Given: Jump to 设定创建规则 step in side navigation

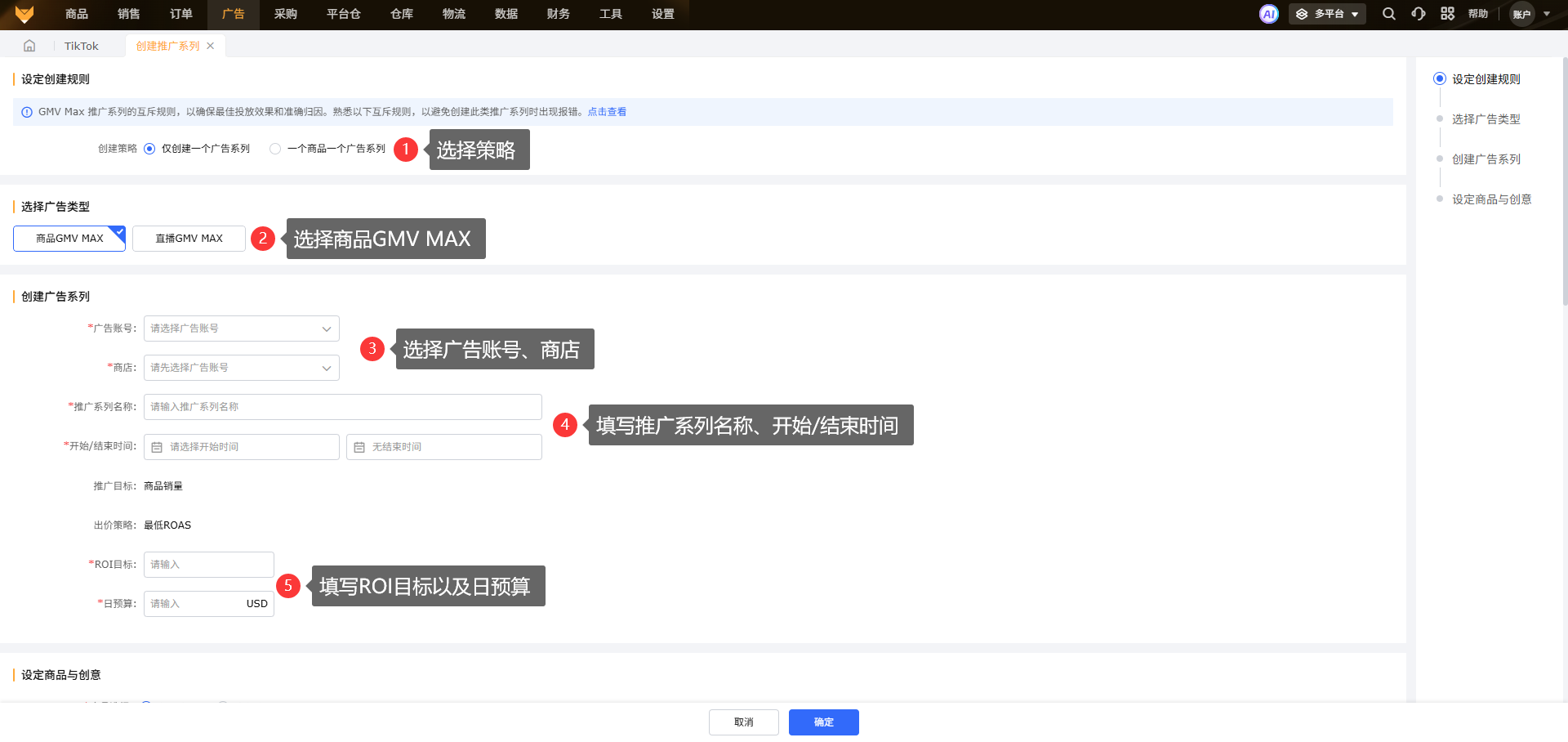Looking at the screenshot, I should [1486, 79].
